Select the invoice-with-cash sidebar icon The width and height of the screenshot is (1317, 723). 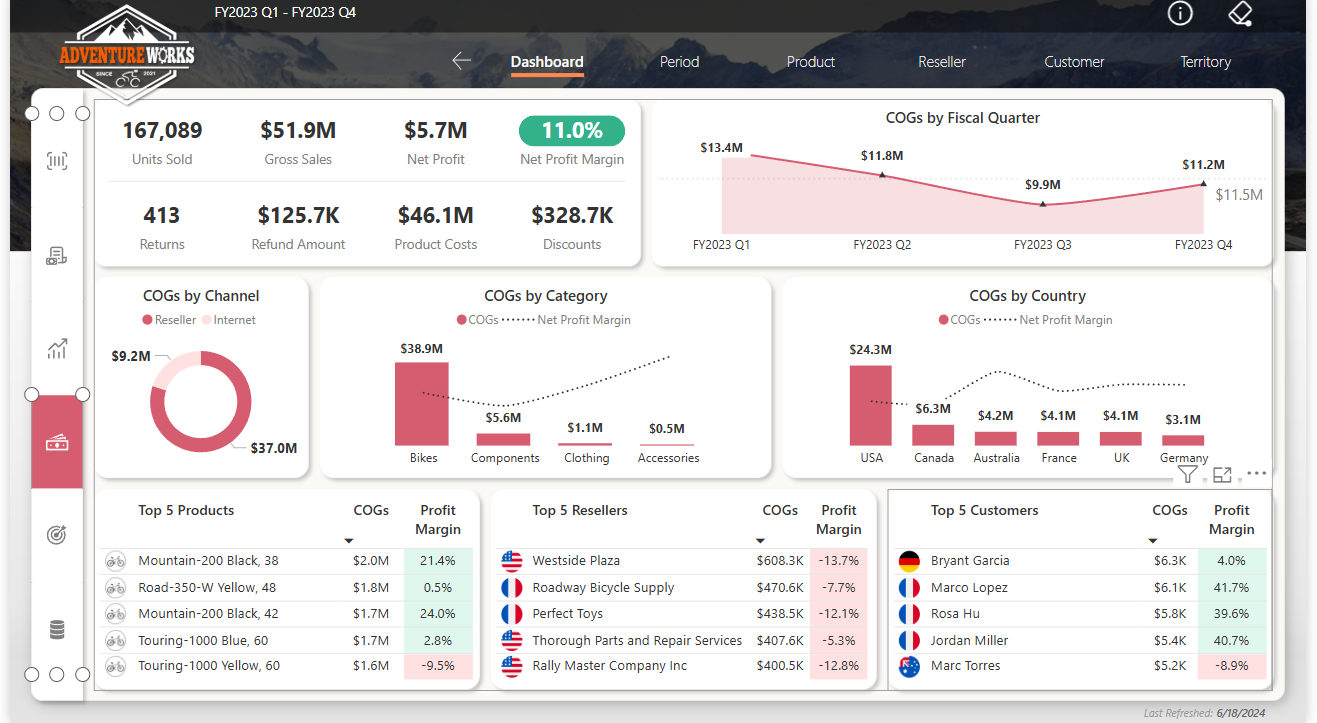pos(57,256)
